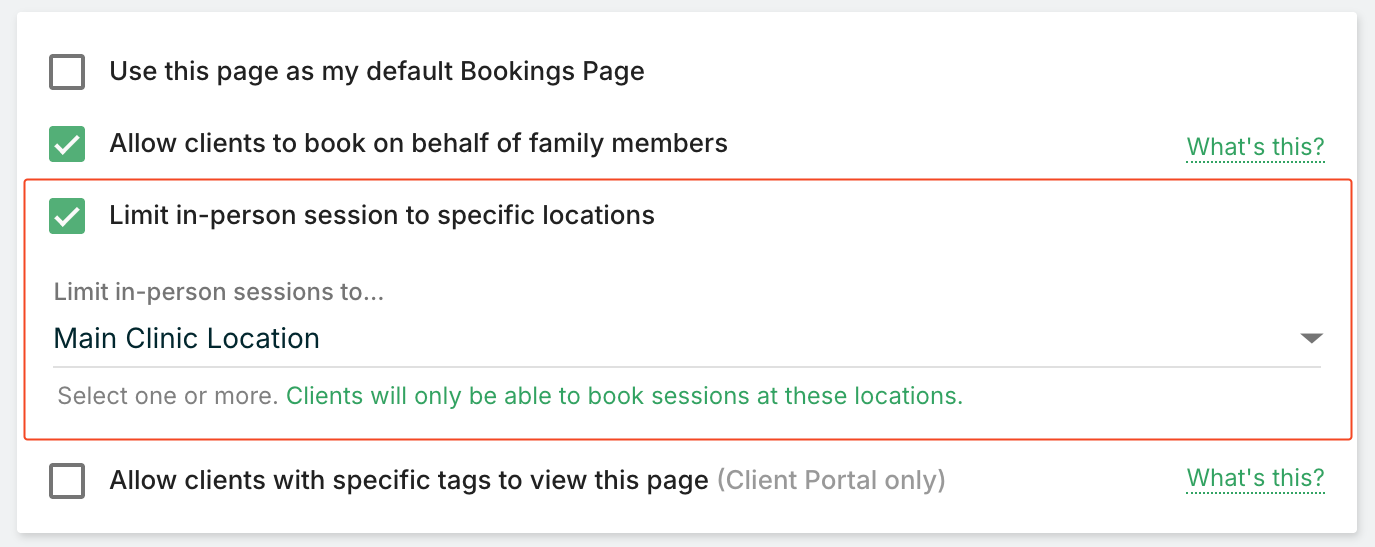
Task: Expand locations list via the dropdown arrow
Action: 1311,339
